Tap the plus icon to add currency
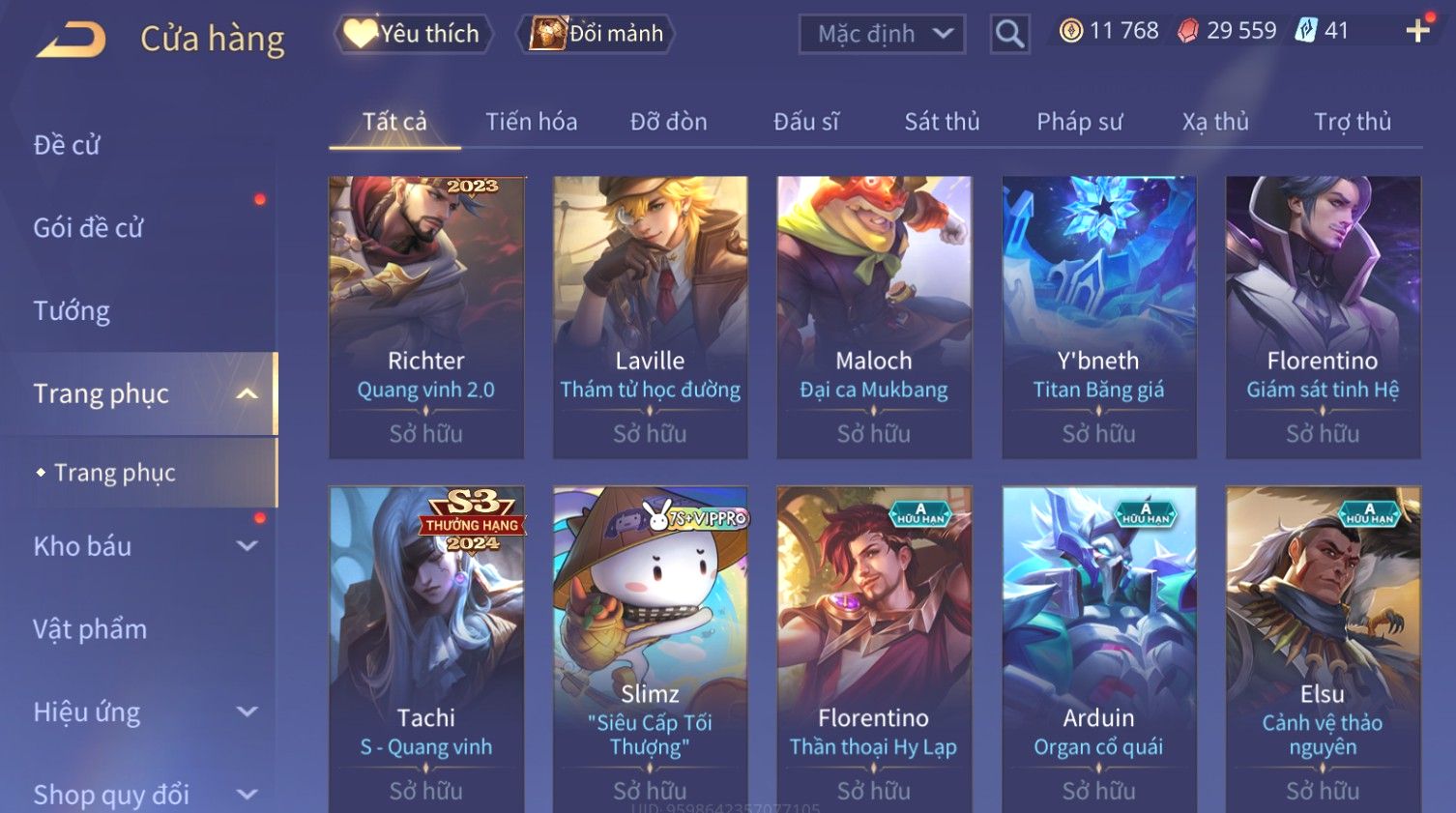 [1417, 31]
